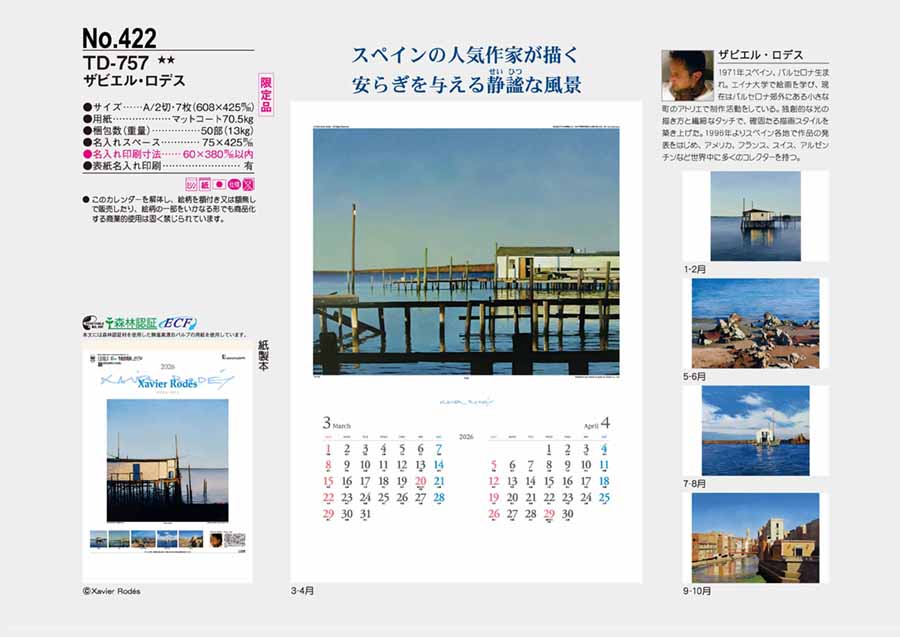This screenshot has height=637, width=900.
Task: Select the product number No.422
Action: click(x=119, y=38)
